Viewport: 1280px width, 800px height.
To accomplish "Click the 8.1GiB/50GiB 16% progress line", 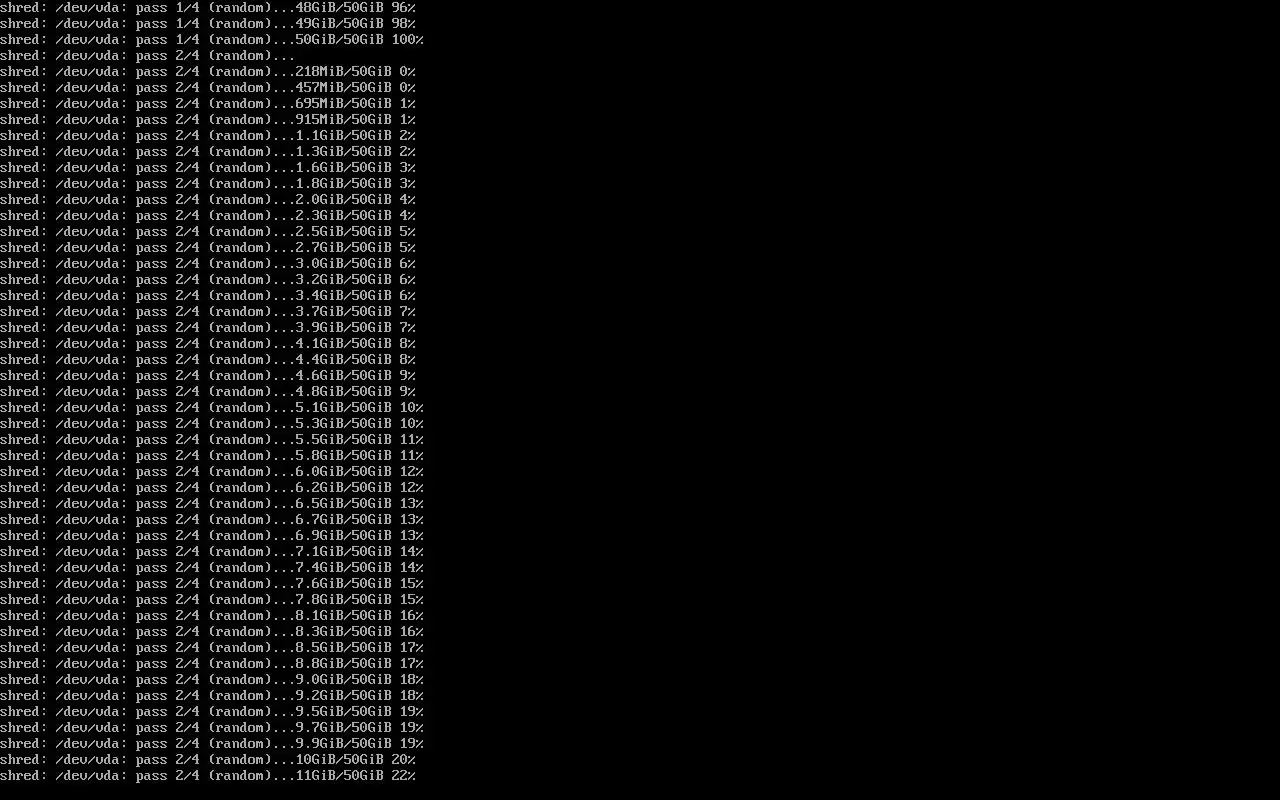I will tap(212, 616).
